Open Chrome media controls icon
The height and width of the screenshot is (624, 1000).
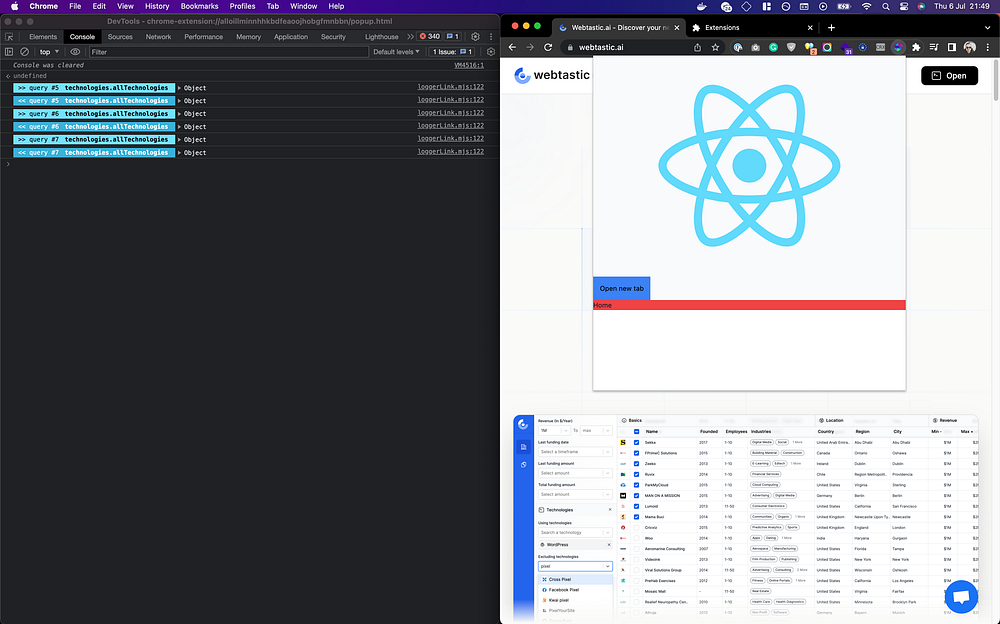[x=934, y=47]
